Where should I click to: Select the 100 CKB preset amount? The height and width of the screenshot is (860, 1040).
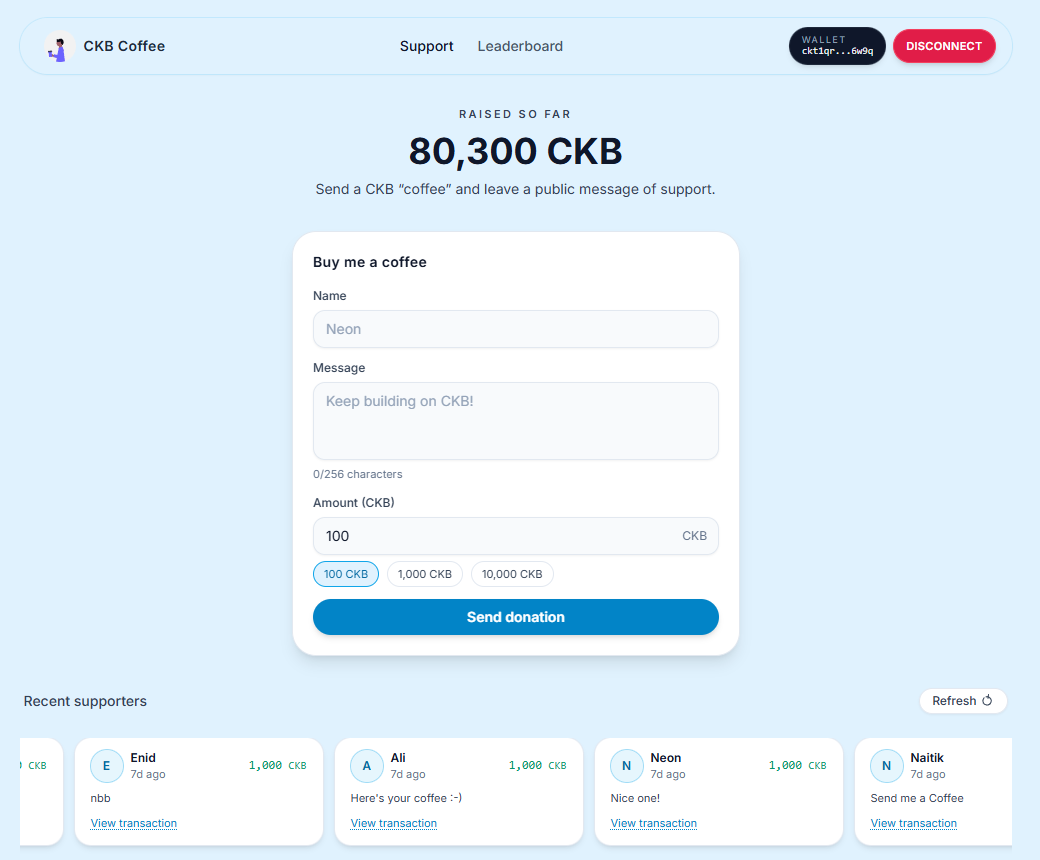click(346, 574)
